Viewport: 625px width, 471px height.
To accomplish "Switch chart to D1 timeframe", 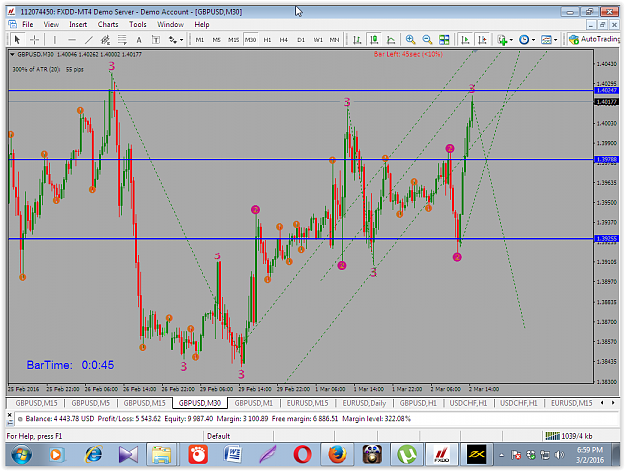I will coord(301,39).
